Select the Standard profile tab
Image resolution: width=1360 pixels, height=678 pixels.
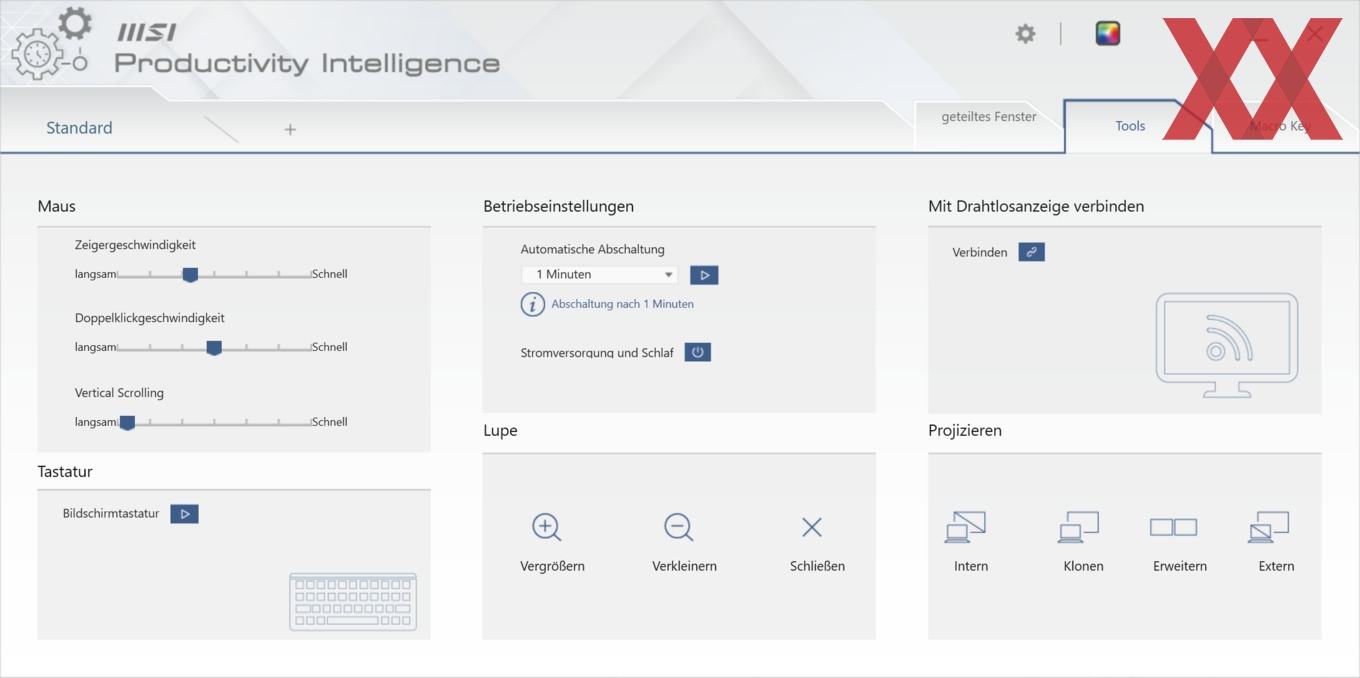pos(79,128)
